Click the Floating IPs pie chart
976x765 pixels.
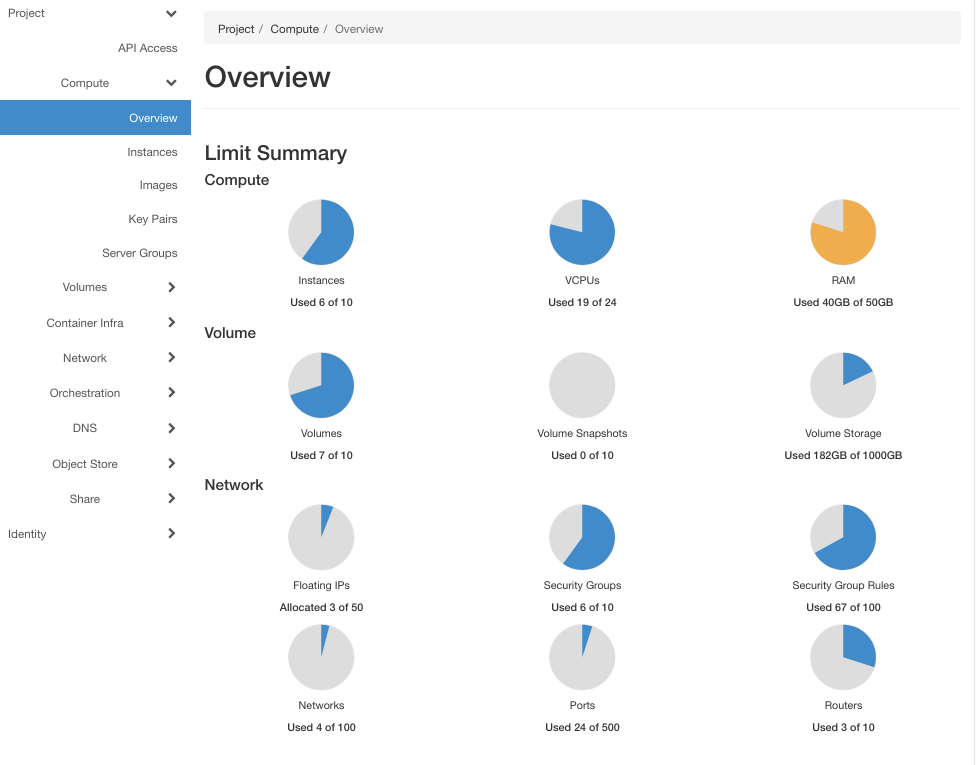pyautogui.click(x=321, y=537)
